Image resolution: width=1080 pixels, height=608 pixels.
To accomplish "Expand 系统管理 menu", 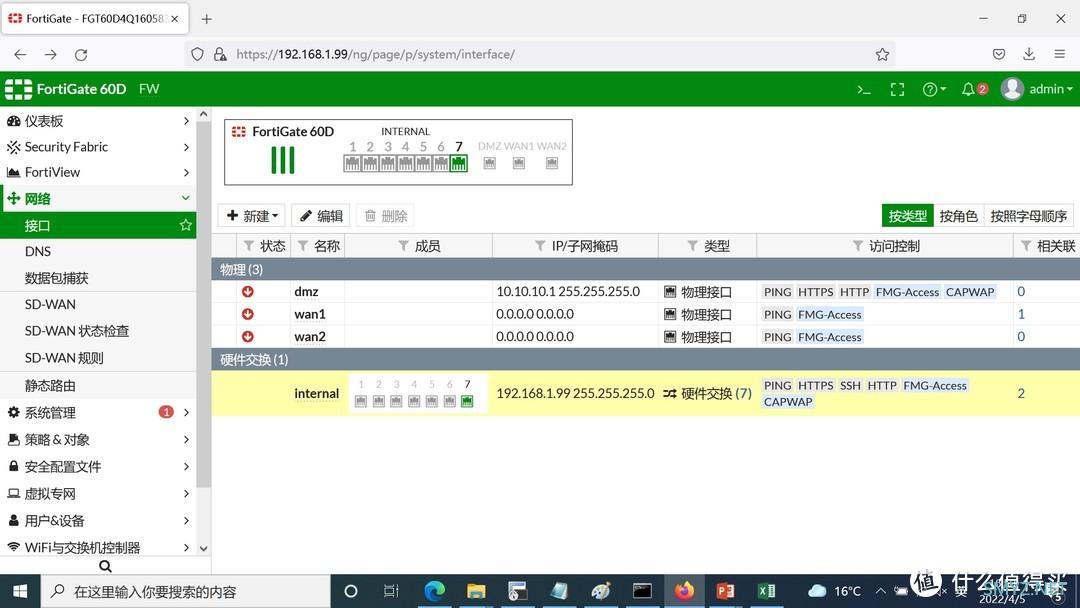I will (x=98, y=412).
